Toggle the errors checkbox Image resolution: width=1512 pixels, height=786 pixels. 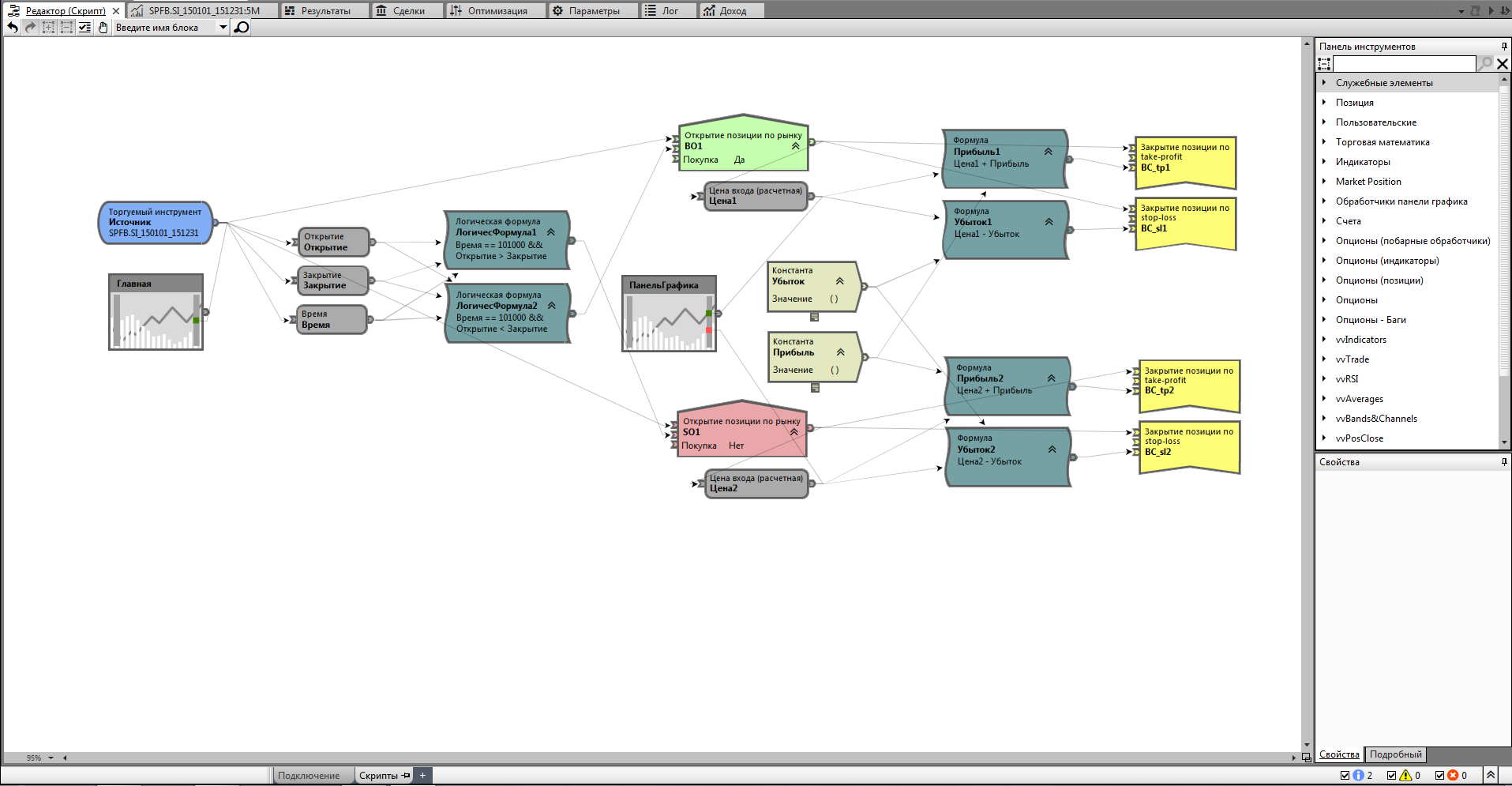(x=1439, y=776)
